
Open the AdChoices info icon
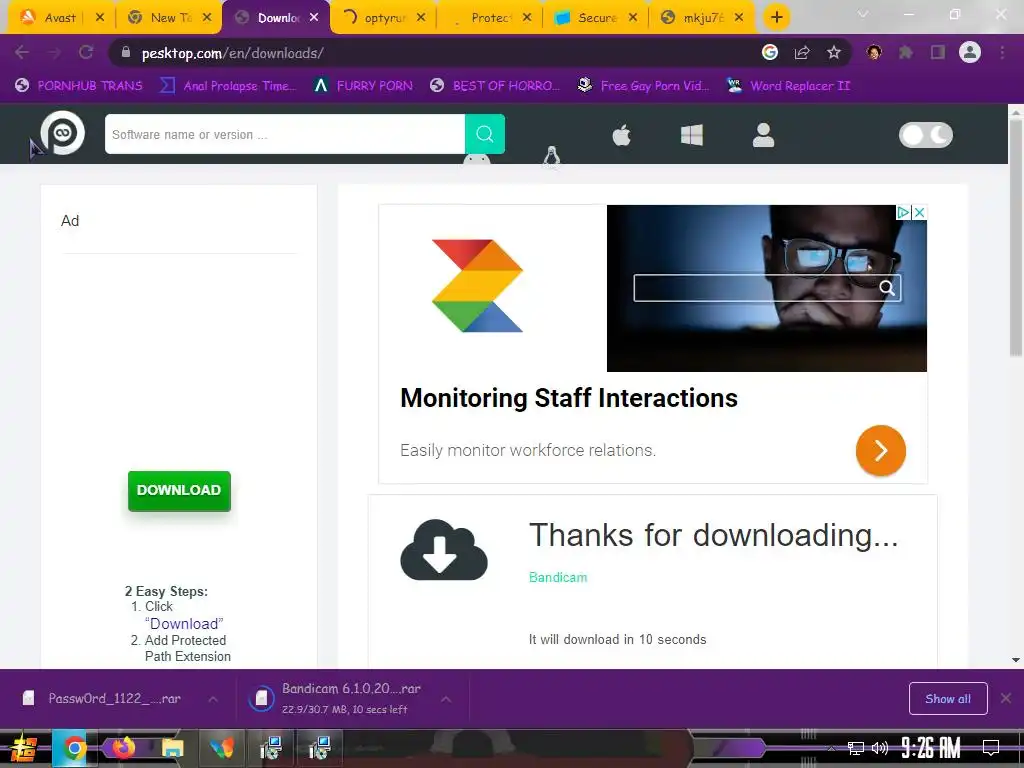click(x=903, y=212)
